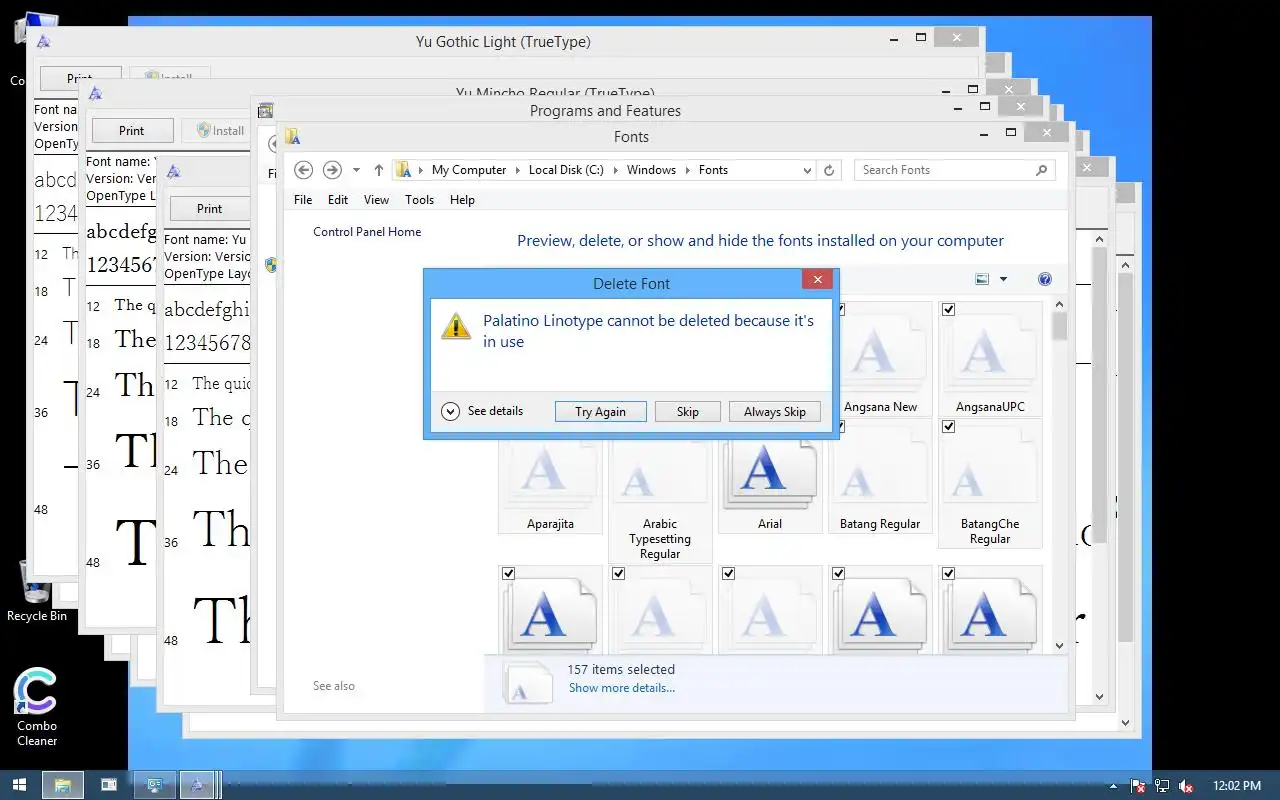
Task: Refresh the Fonts folder
Action: (x=829, y=170)
